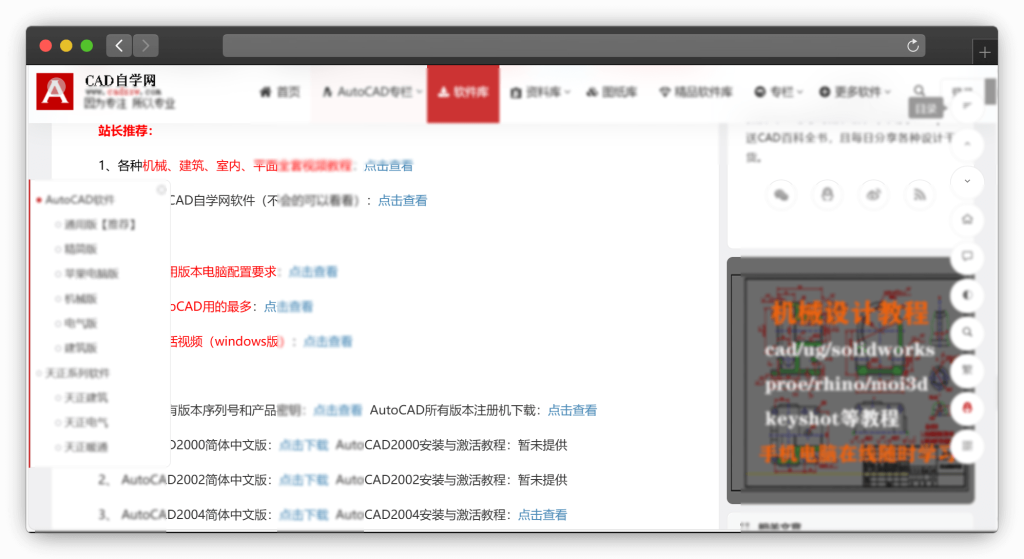Expand the 资料库 nav dropdown
Screen dimensions: 1024x559
[x=540, y=92]
